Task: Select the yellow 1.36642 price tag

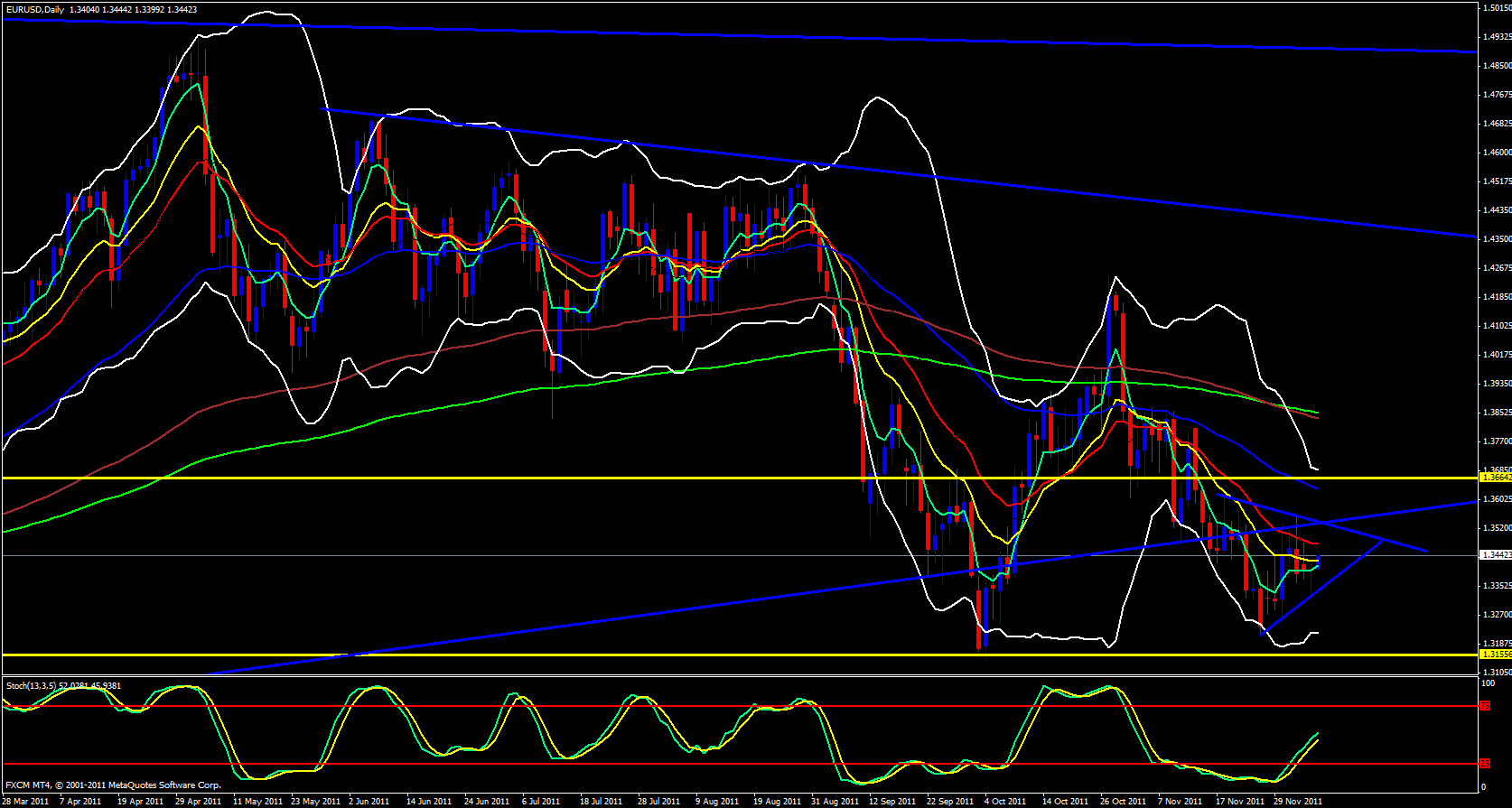Action: click(1495, 478)
